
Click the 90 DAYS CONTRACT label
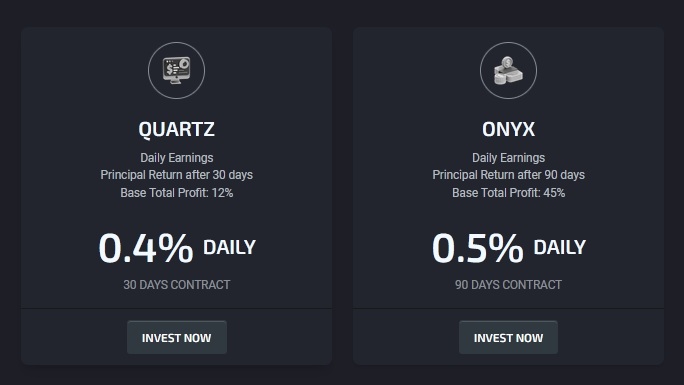point(508,285)
